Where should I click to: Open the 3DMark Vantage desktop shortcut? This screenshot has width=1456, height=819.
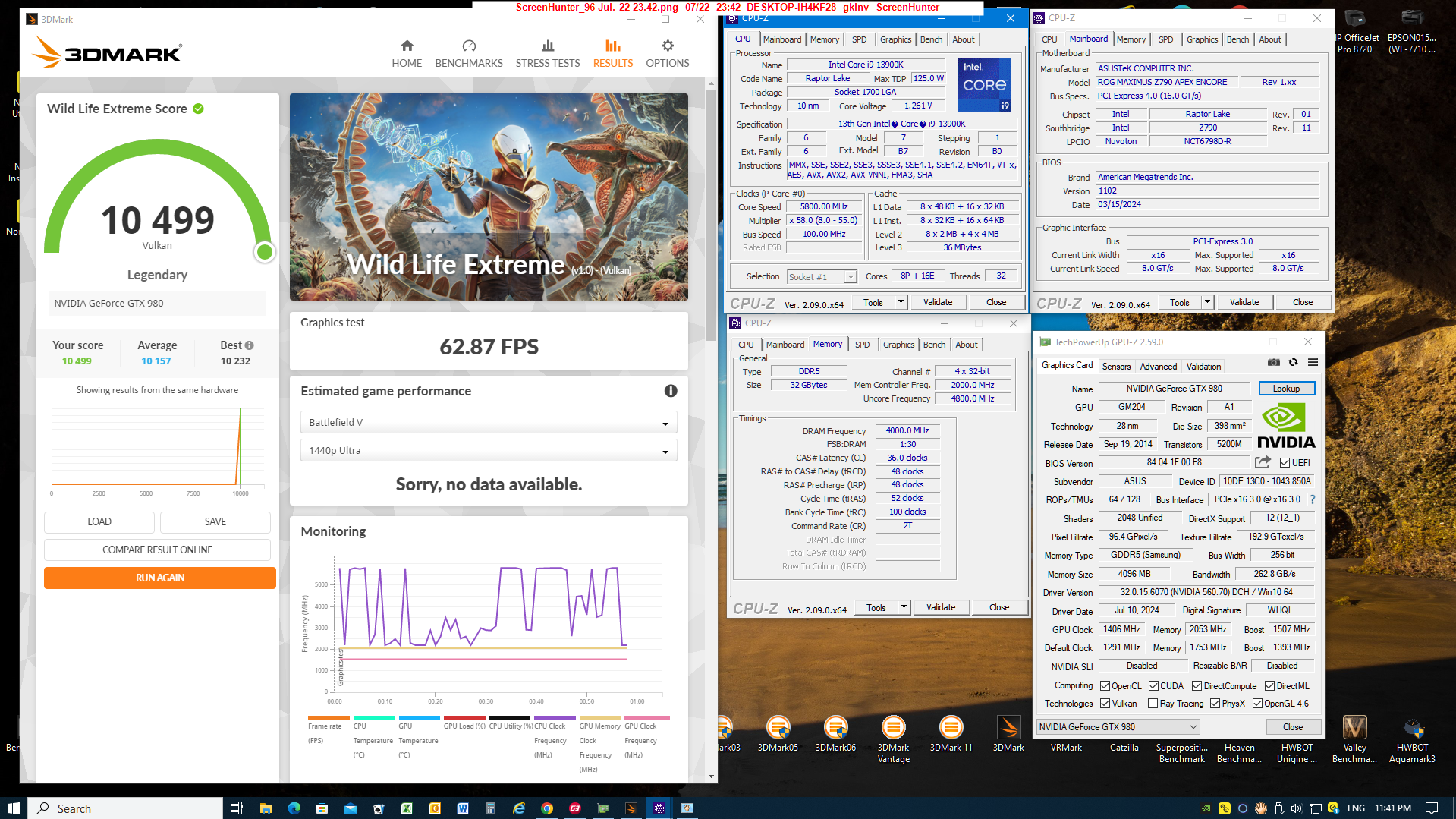(893, 739)
